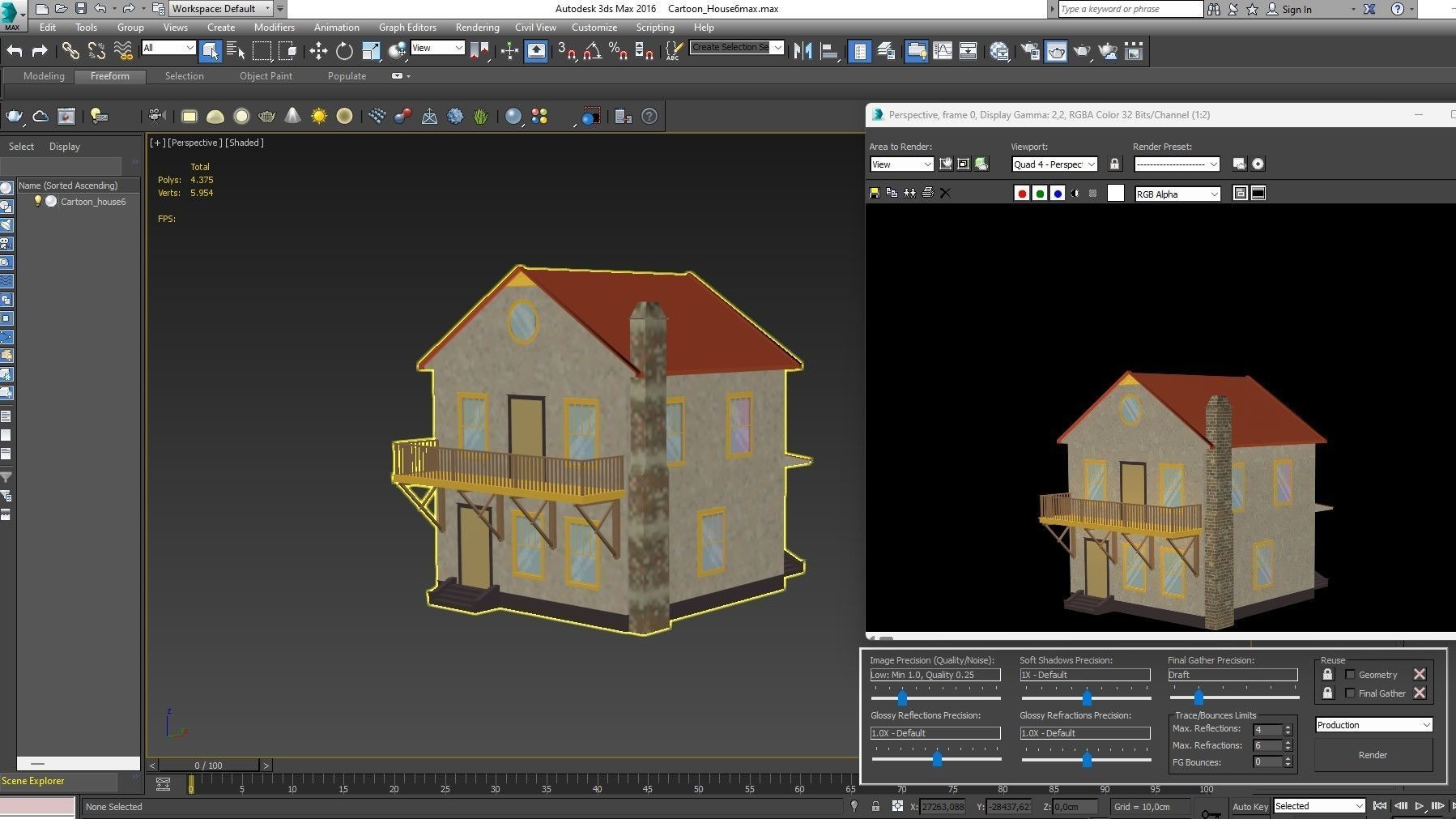Select Cartoon_house6 in scene explorer

[x=93, y=202]
